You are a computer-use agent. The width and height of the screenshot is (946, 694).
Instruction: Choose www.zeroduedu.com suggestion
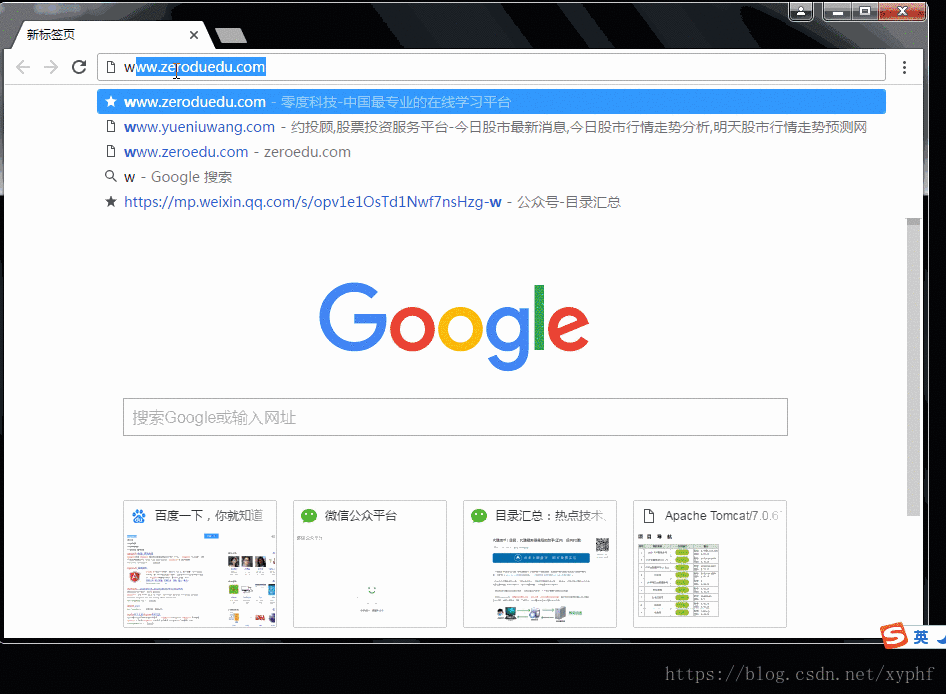click(x=491, y=102)
